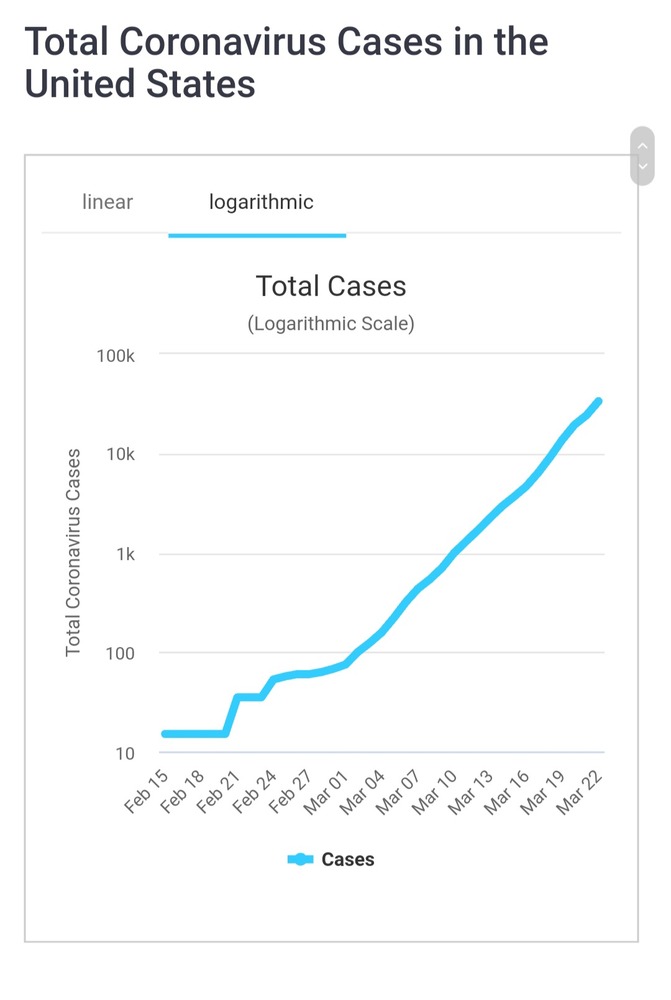Switch to the linear scale tab
Viewport: 671px width, 1000px height.
tap(107, 202)
